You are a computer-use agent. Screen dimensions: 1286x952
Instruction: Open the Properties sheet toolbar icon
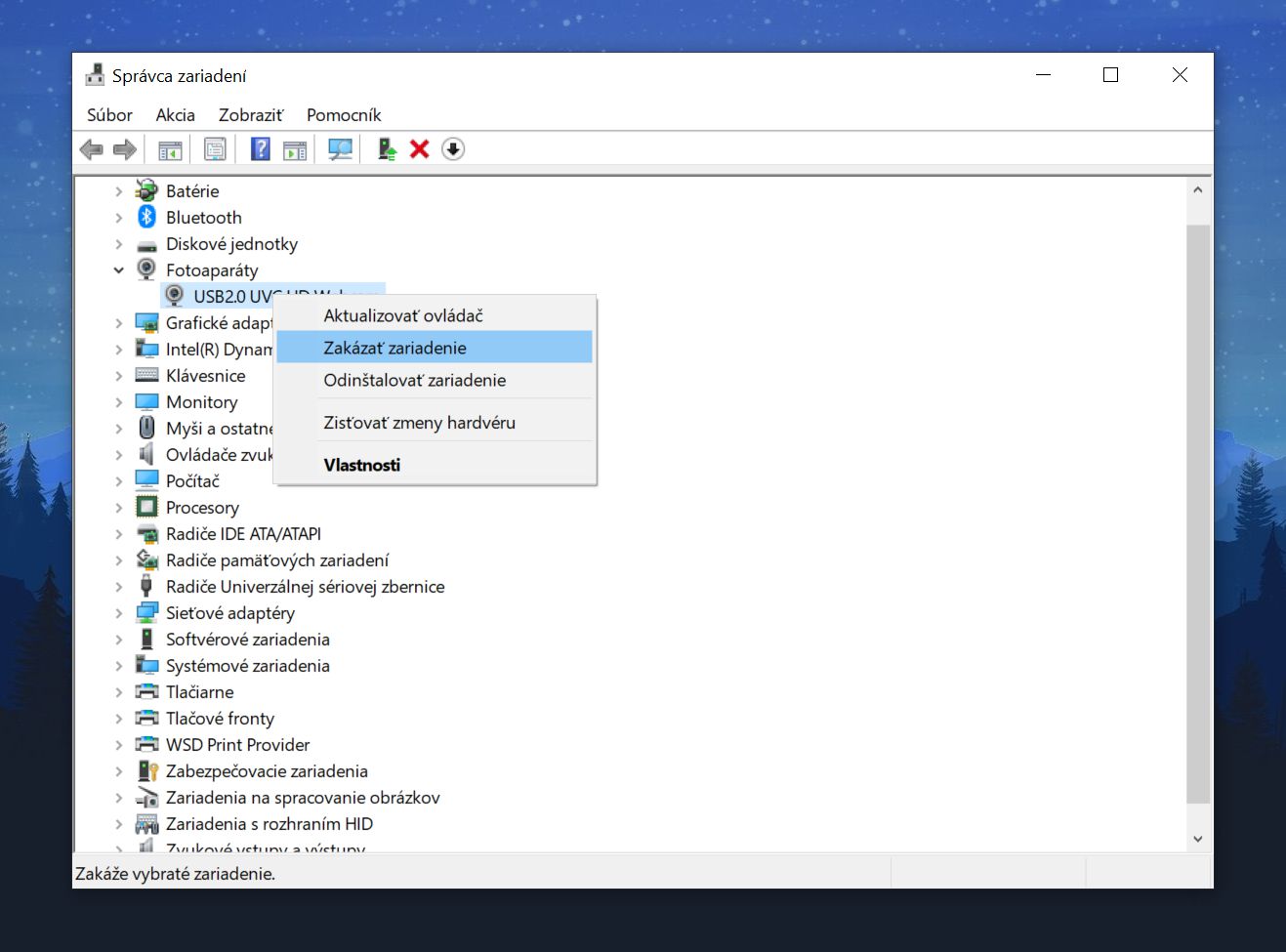click(x=215, y=149)
